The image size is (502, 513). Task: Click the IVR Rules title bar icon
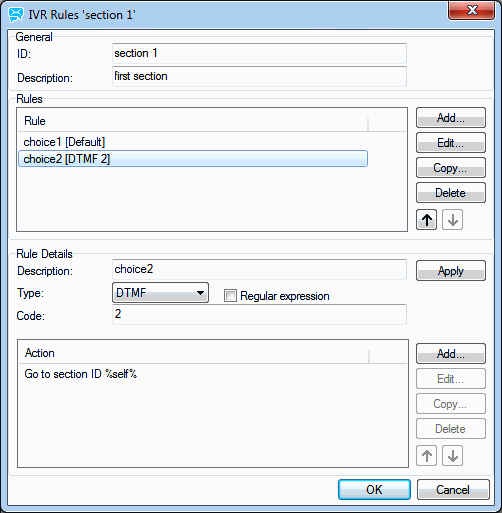click(x=16, y=15)
